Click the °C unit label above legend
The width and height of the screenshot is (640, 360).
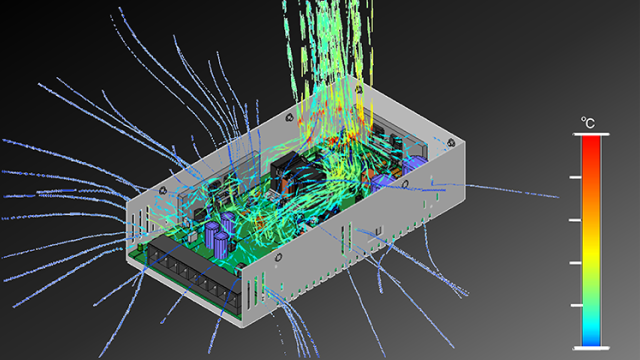point(588,122)
